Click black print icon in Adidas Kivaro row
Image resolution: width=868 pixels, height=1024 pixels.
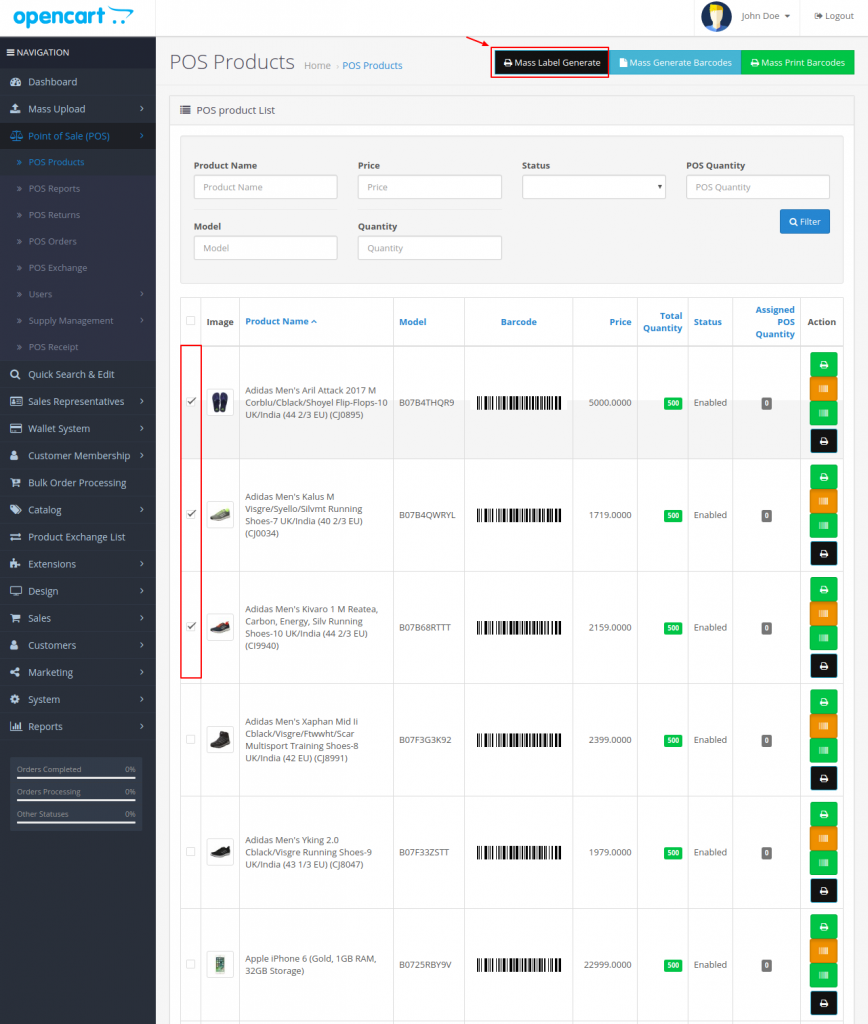[x=824, y=665]
